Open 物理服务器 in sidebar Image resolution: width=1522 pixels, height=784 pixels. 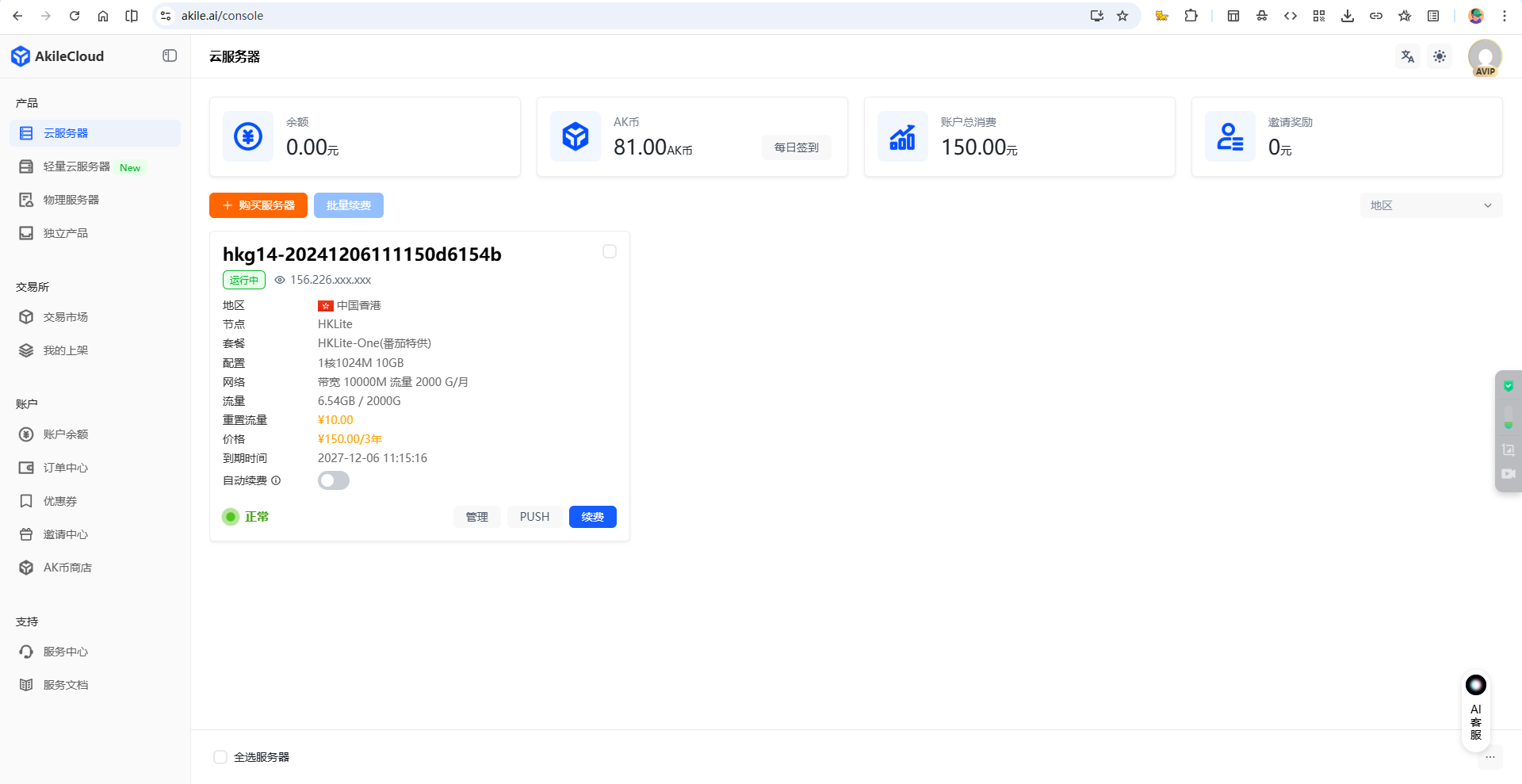[95, 200]
